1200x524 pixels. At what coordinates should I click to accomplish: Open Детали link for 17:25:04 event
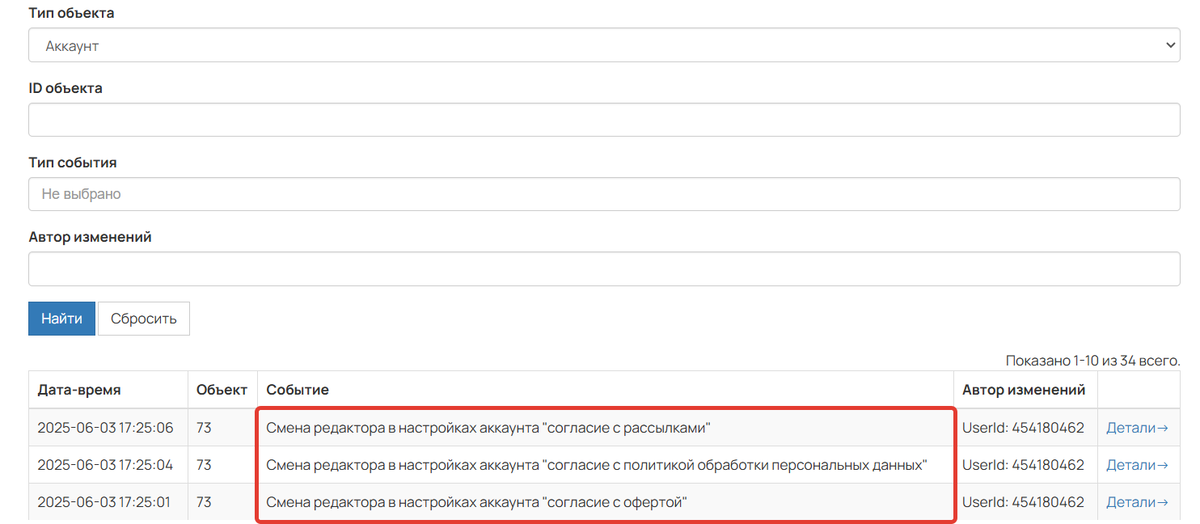[1137, 465]
